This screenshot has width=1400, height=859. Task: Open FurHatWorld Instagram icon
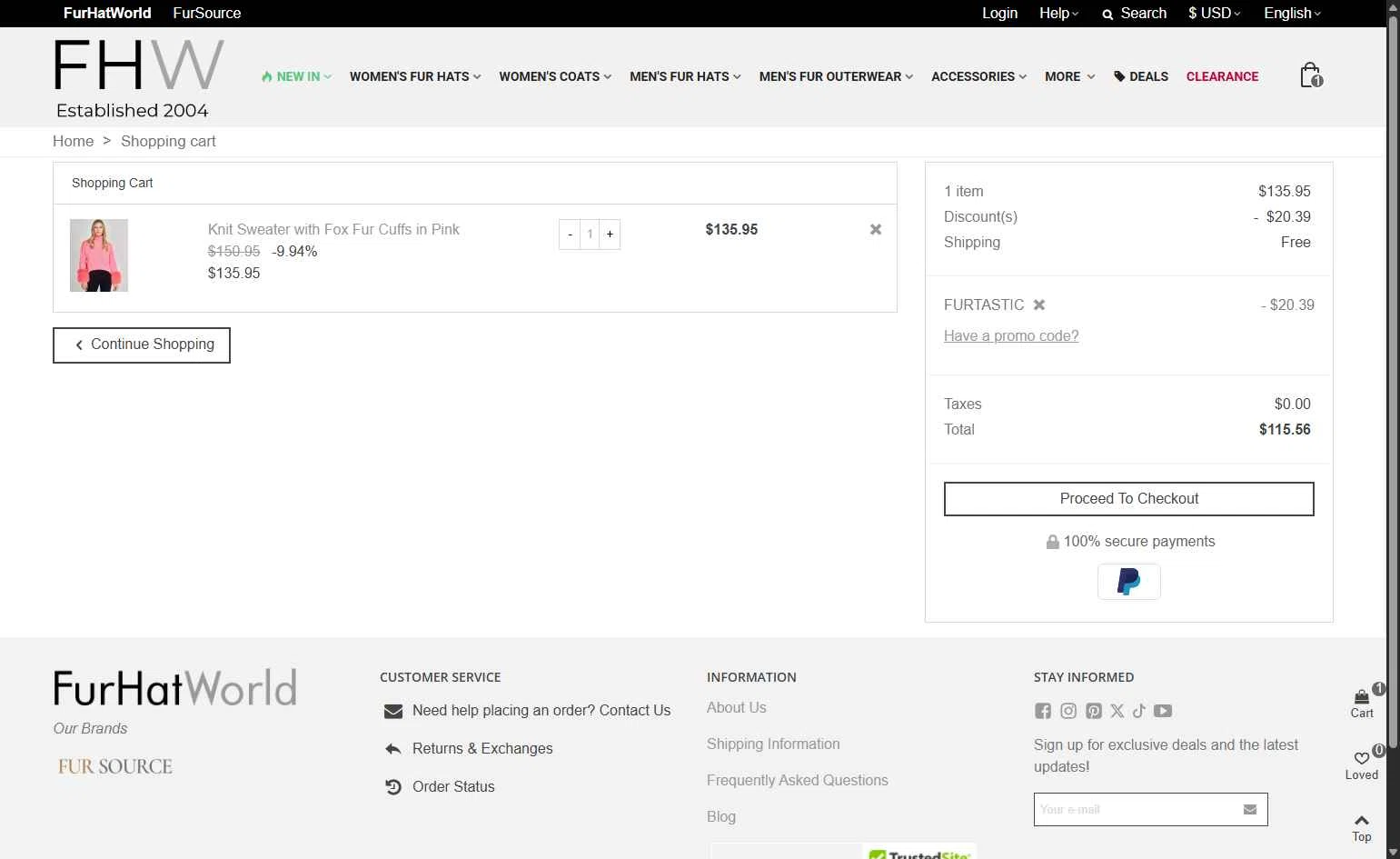[x=1068, y=711]
